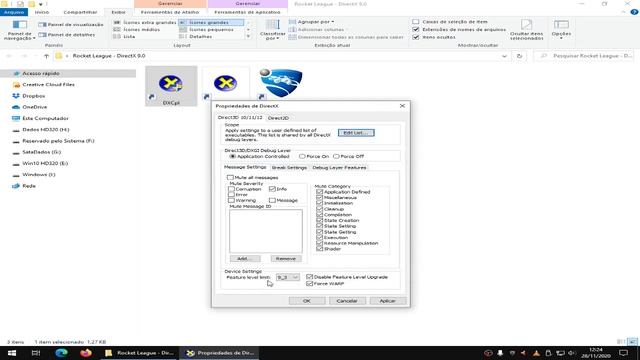The width and height of the screenshot is (640, 360).
Task: Click Ocultar itens selecionados icon
Action: click(x=527, y=29)
